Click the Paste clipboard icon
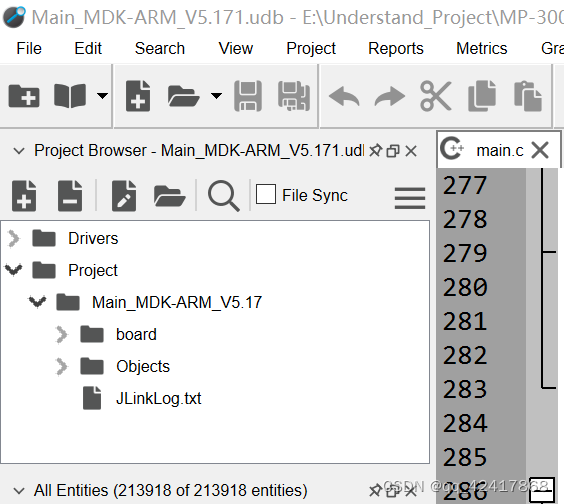Screen dimensions: 564x504 click(x=528, y=96)
